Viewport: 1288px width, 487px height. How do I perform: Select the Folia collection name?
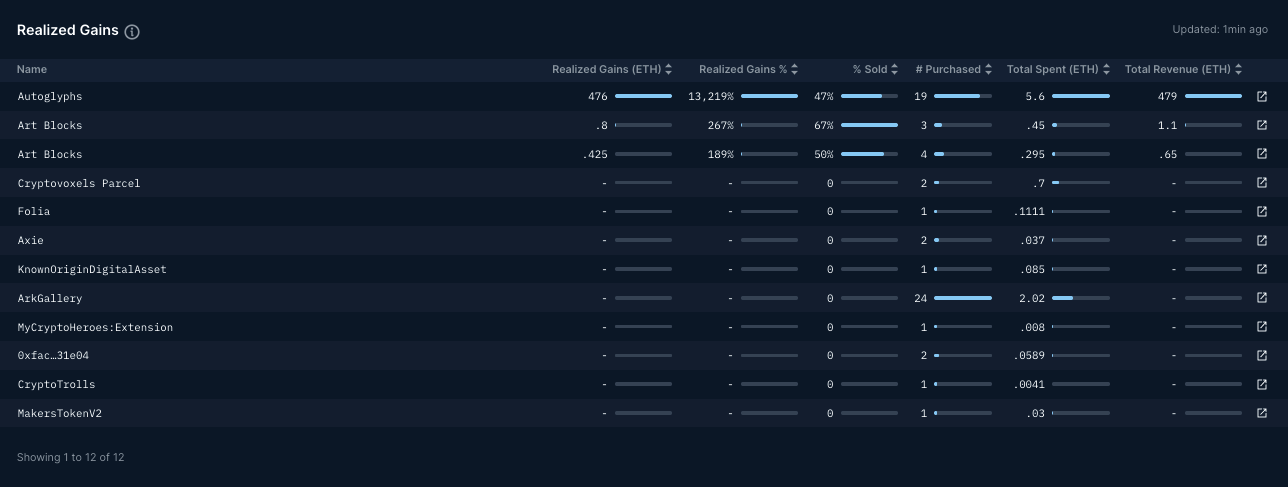click(x=34, y=212)
